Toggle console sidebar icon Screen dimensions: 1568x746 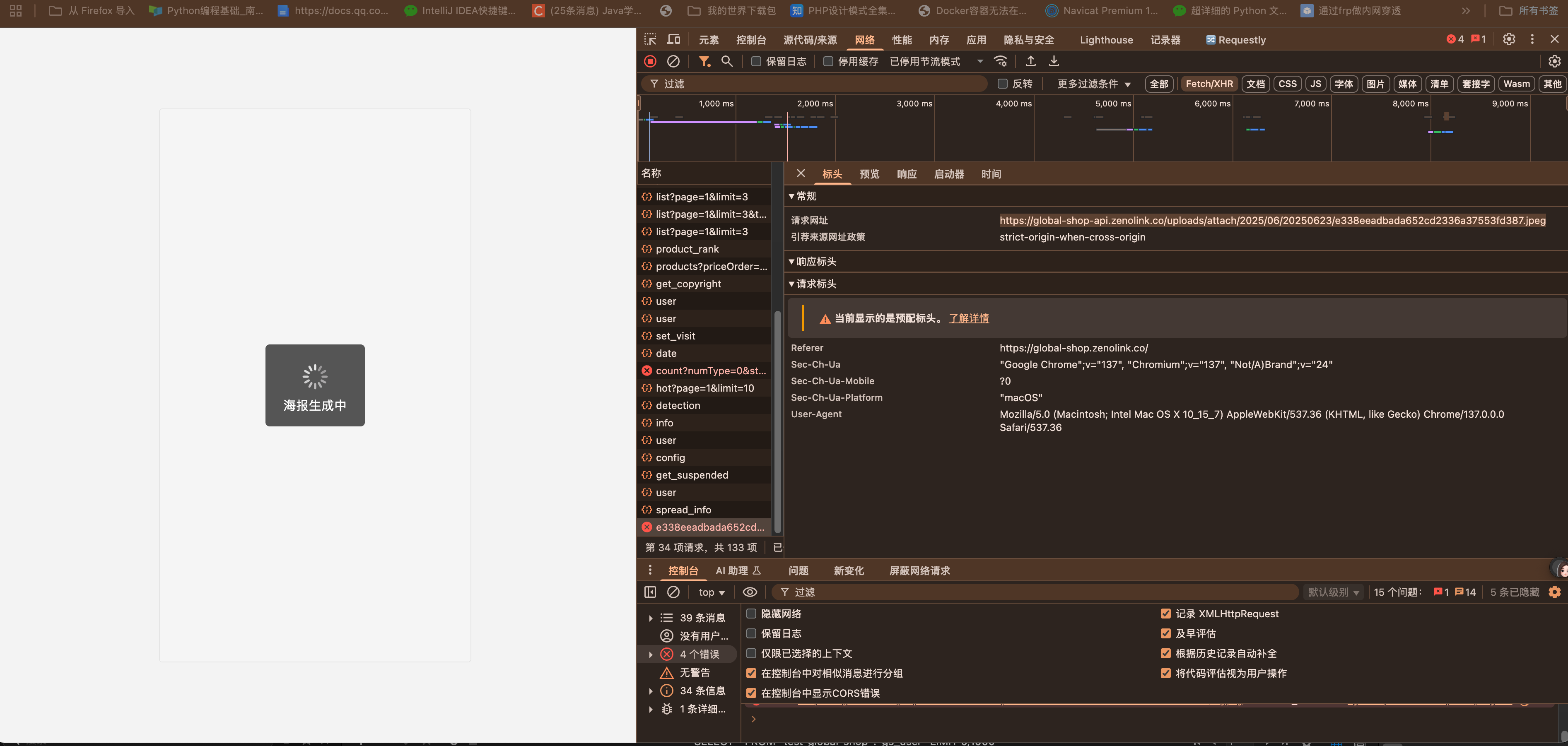(x=650, y=592)
